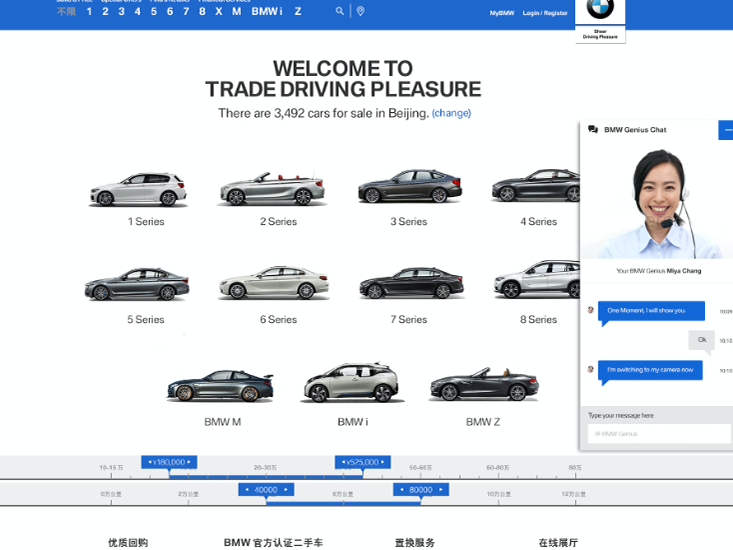The width and height of the screenshot is (733, 550).
Task: Increase the 80000 mileage handle arrow
Action: click(x=441, y=490)
